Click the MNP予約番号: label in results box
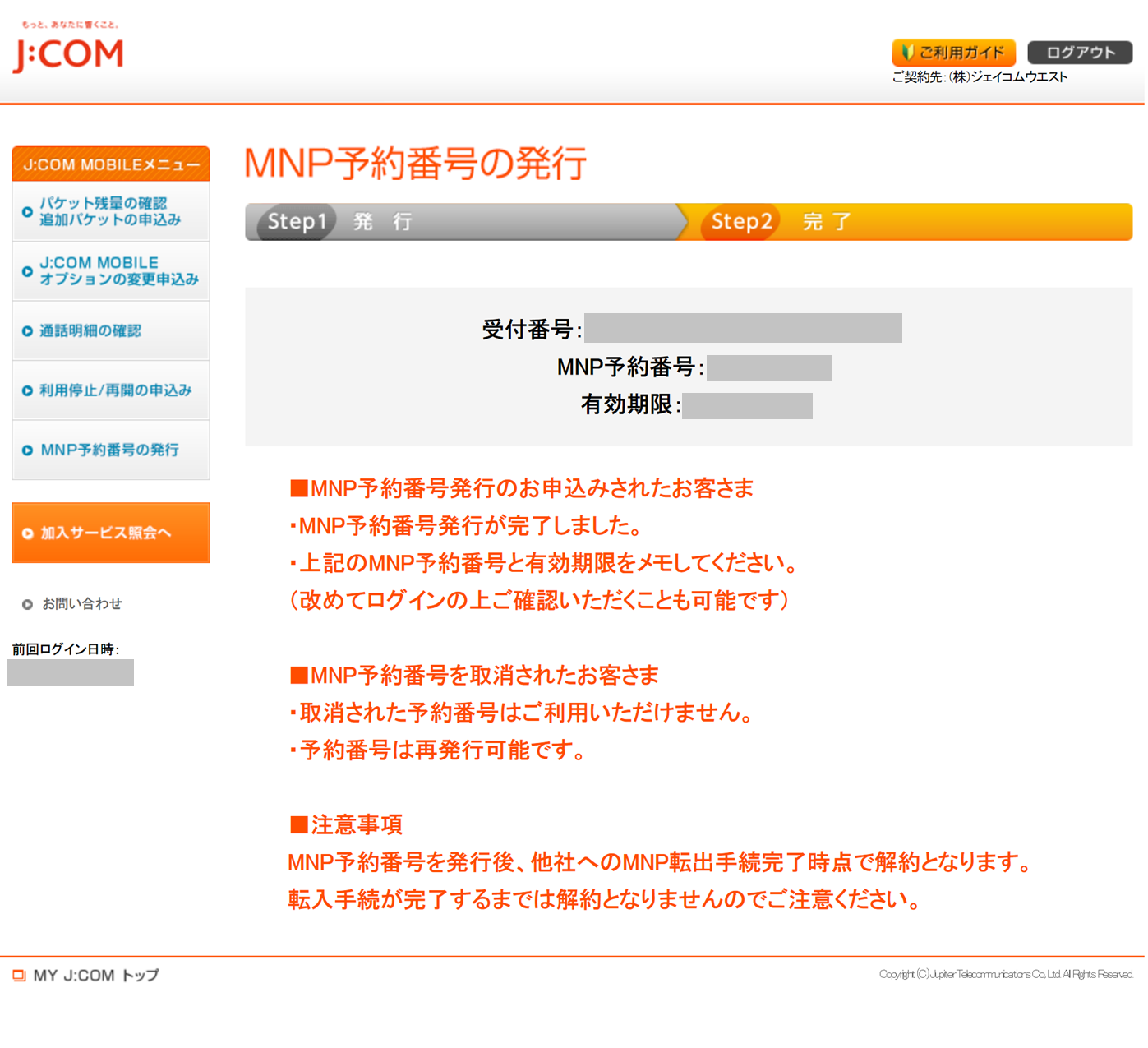Viewport: 1148px width, 1048px height. (x=630, y=367)
